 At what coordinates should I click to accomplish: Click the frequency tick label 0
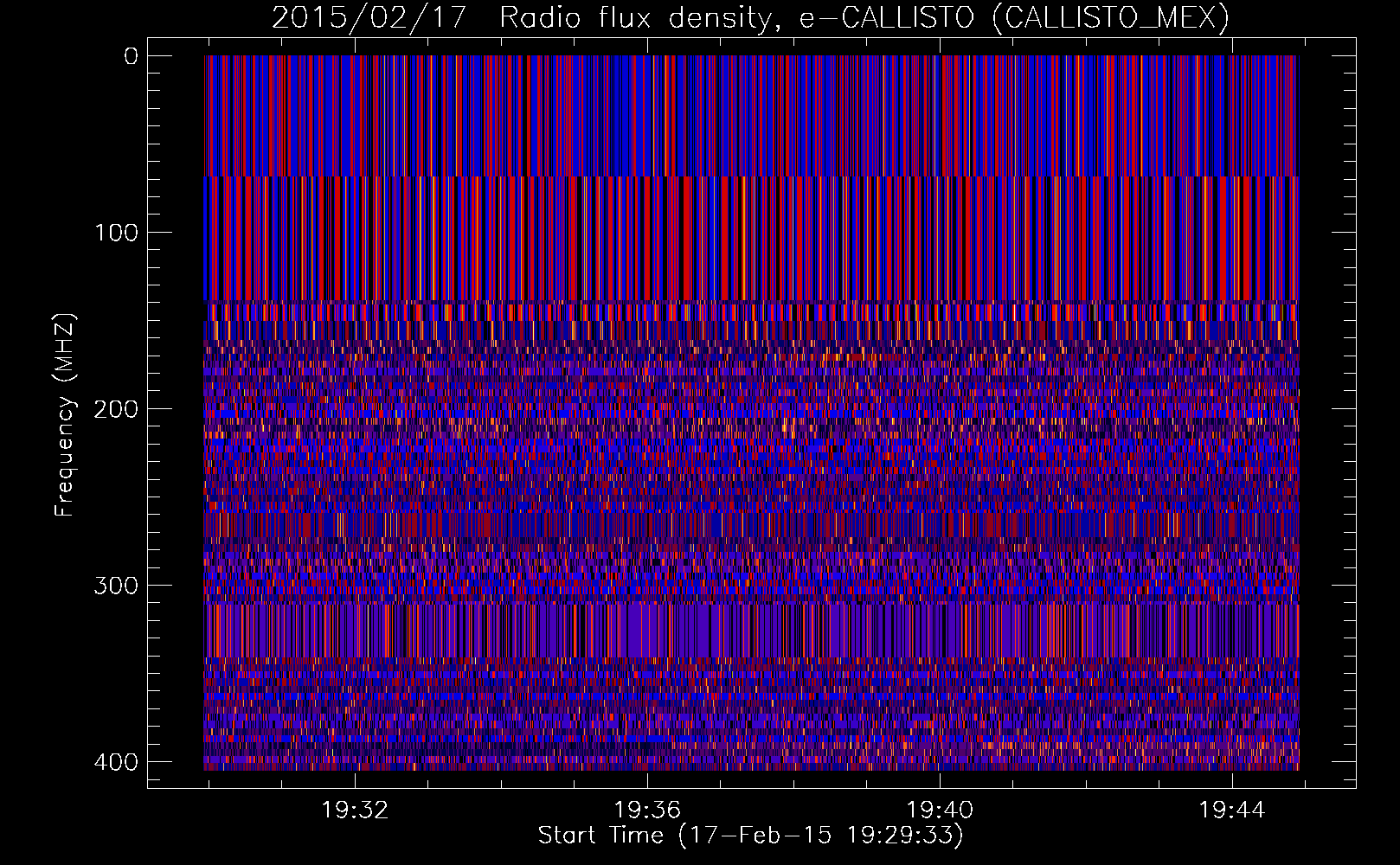coord(131,56)
